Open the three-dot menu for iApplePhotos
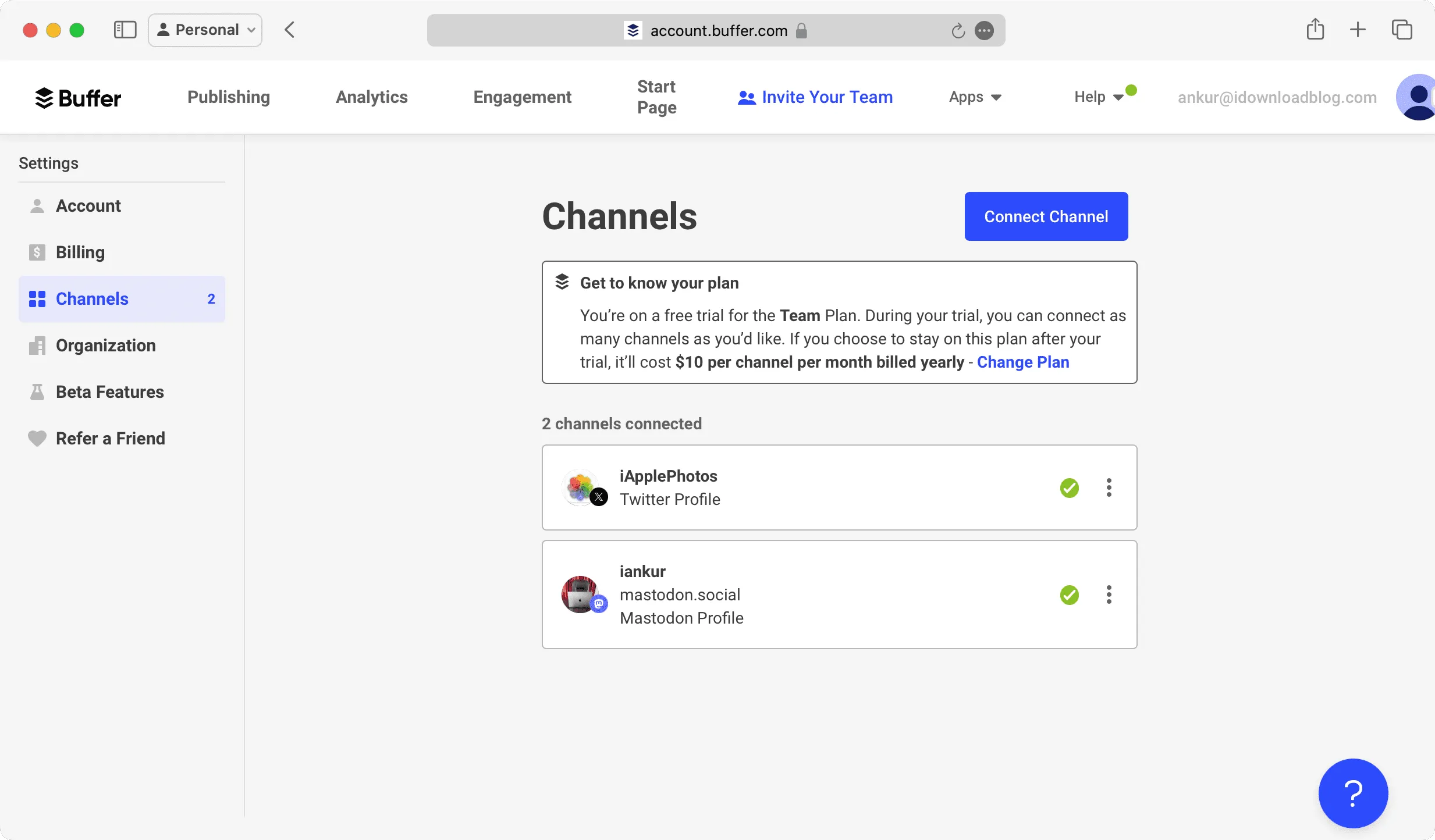 click(1109, 487)
